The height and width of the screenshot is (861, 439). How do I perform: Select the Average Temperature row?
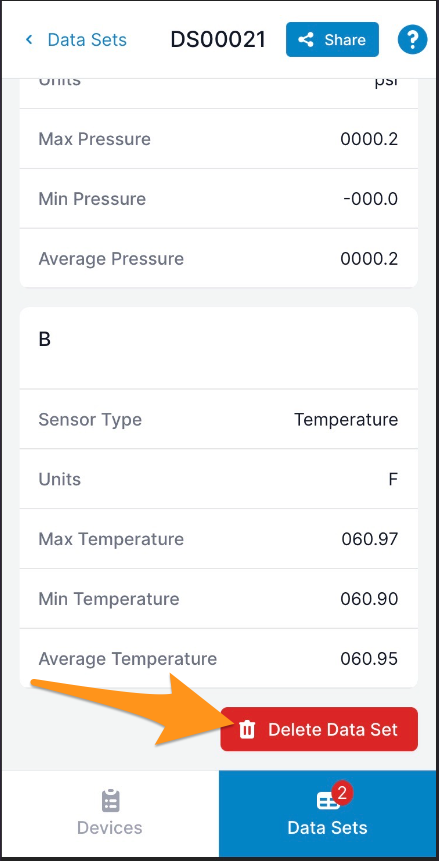point(219,658)
